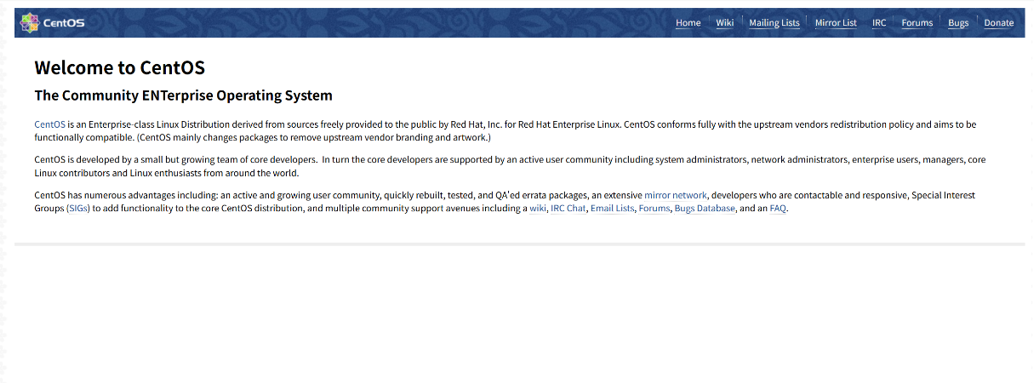This screenshot has width=1034, height=390.
Task: Open Mailing Lists in top navigation
Action: (x=774, y=22)
